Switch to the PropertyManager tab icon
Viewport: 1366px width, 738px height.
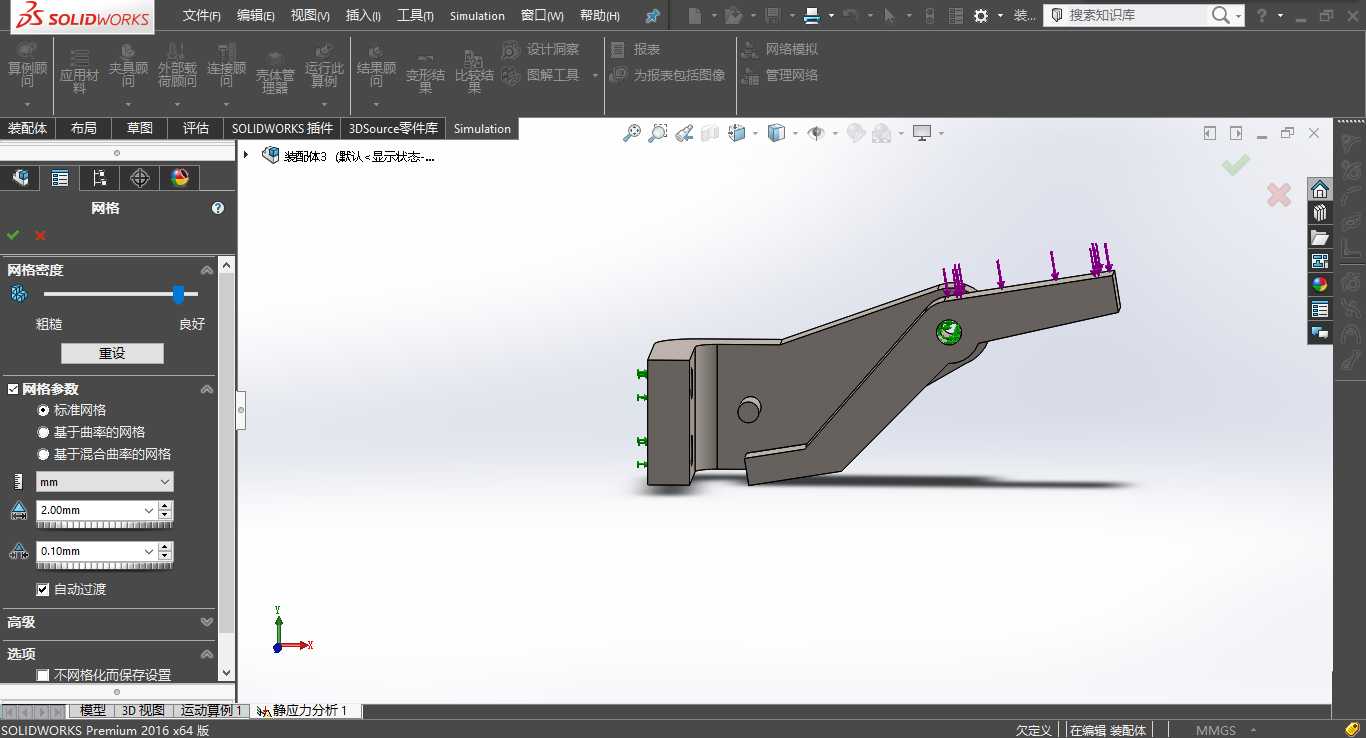coord(60,178)
